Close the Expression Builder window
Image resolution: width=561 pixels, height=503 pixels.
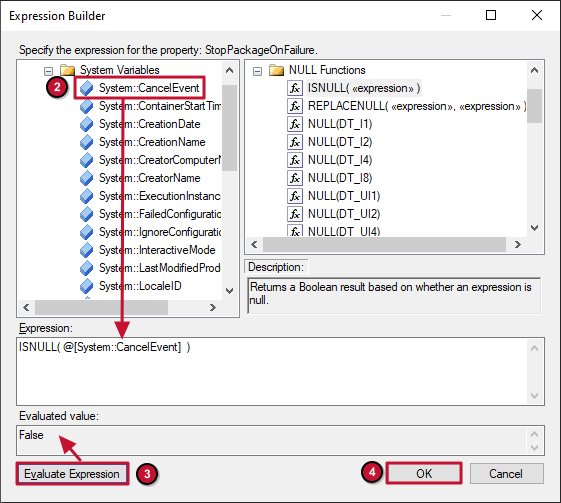[x=537, y=15]
